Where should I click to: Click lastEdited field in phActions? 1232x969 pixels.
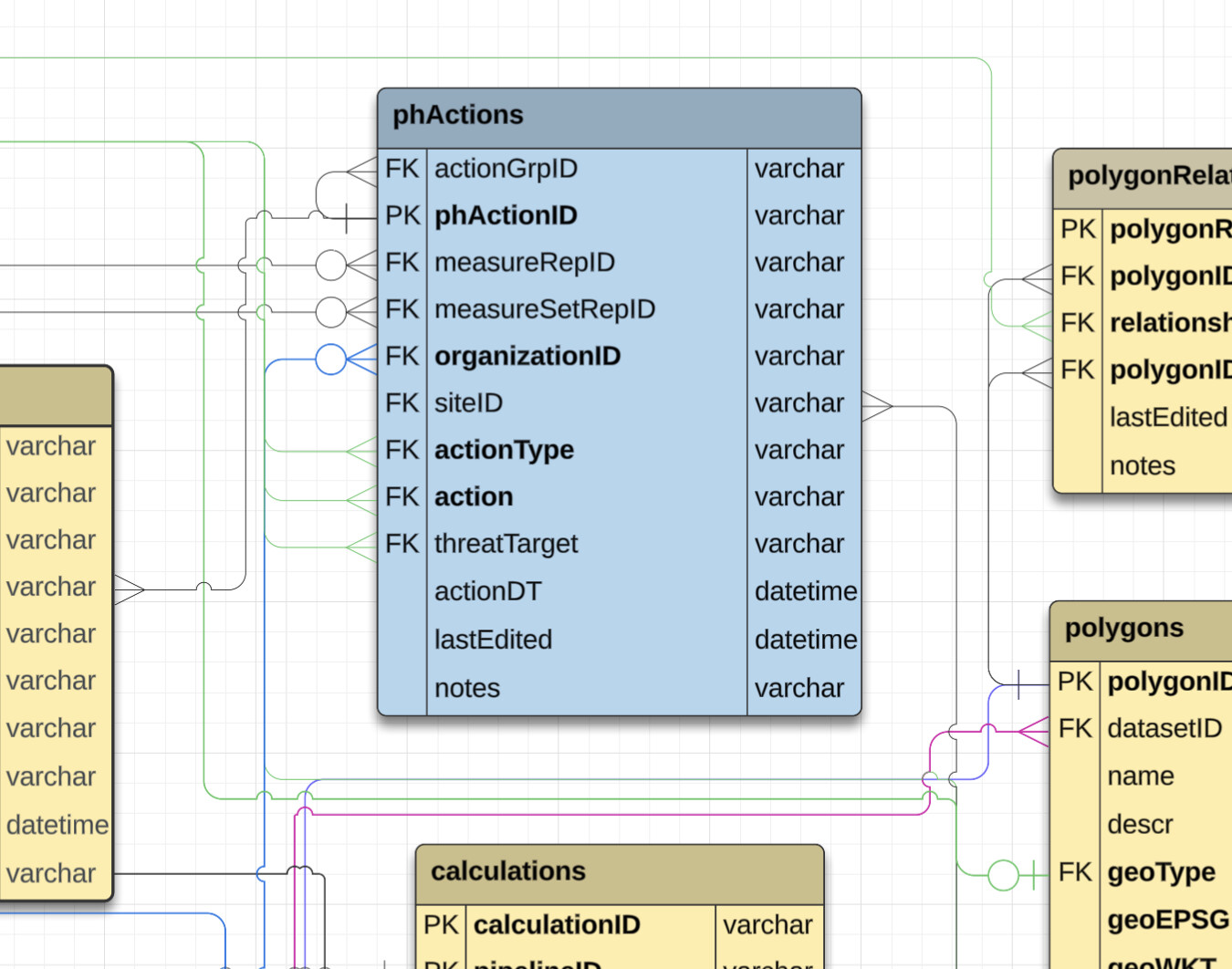click(x=493, y=640)
